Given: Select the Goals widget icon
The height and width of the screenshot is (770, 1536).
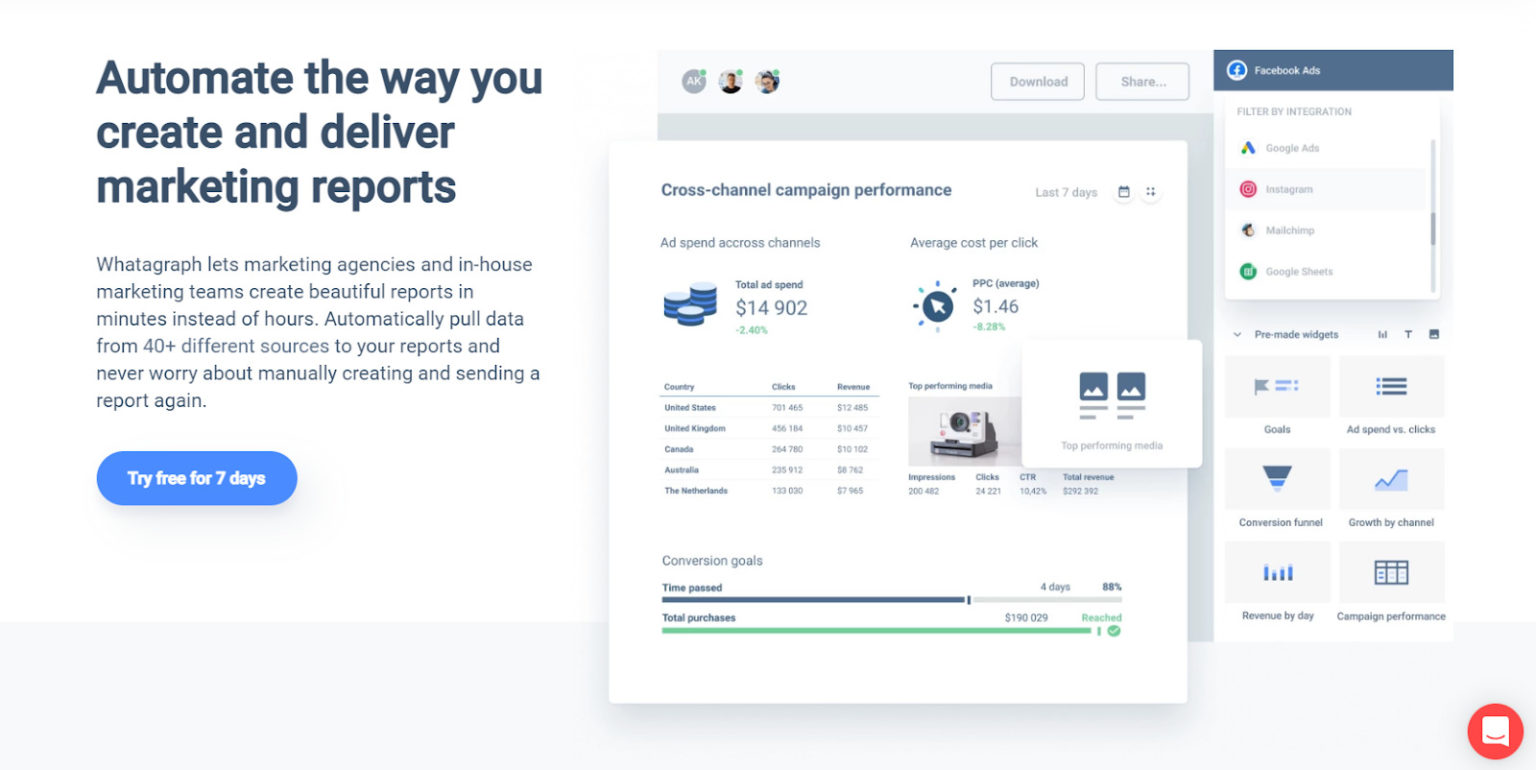Looking at the screenshot, I should (x=1277, y=387).
